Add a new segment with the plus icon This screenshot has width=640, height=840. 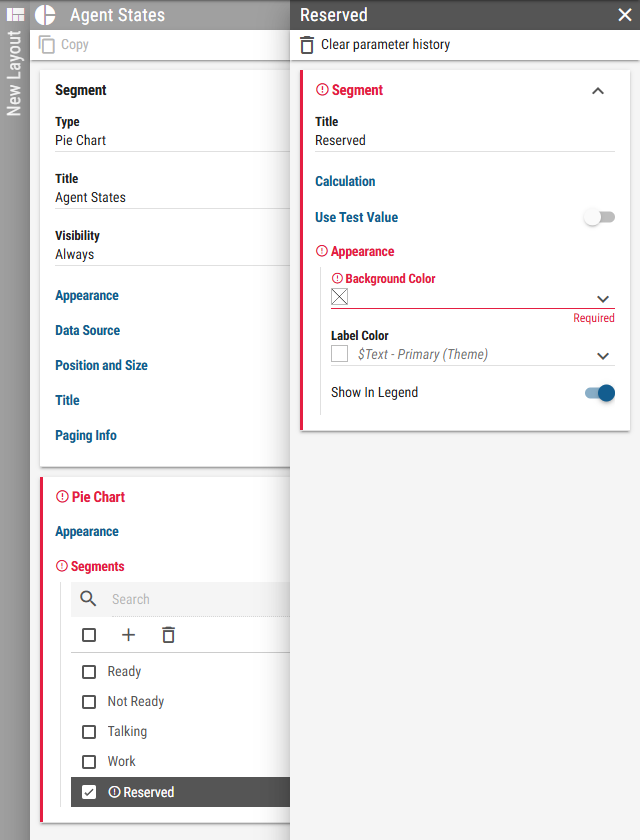[x=129, y=635]
